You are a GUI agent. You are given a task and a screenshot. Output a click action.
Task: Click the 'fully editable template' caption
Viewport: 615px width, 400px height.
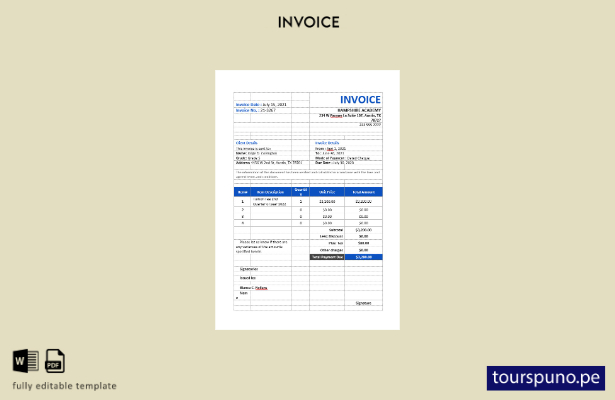click(64, 386)
